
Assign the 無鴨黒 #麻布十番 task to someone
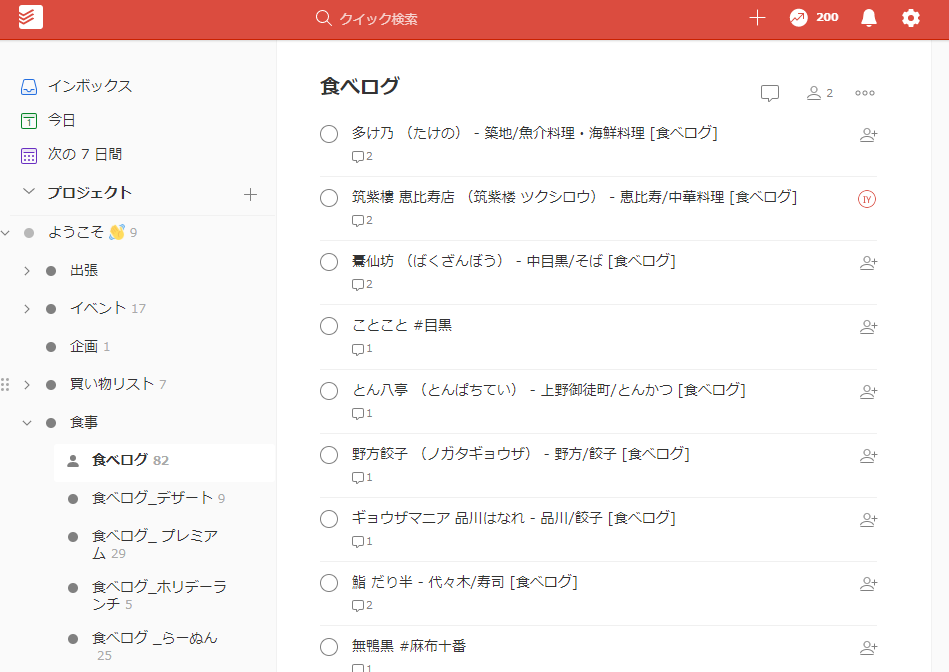tap(868, 648)
